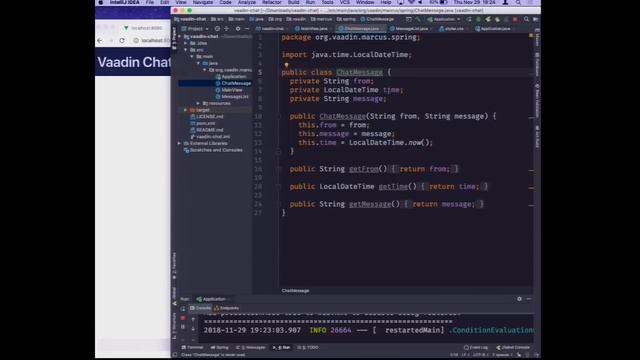
Task: Collapse the org.vaadin.marcus package node
Action: [x=204, y=70]
